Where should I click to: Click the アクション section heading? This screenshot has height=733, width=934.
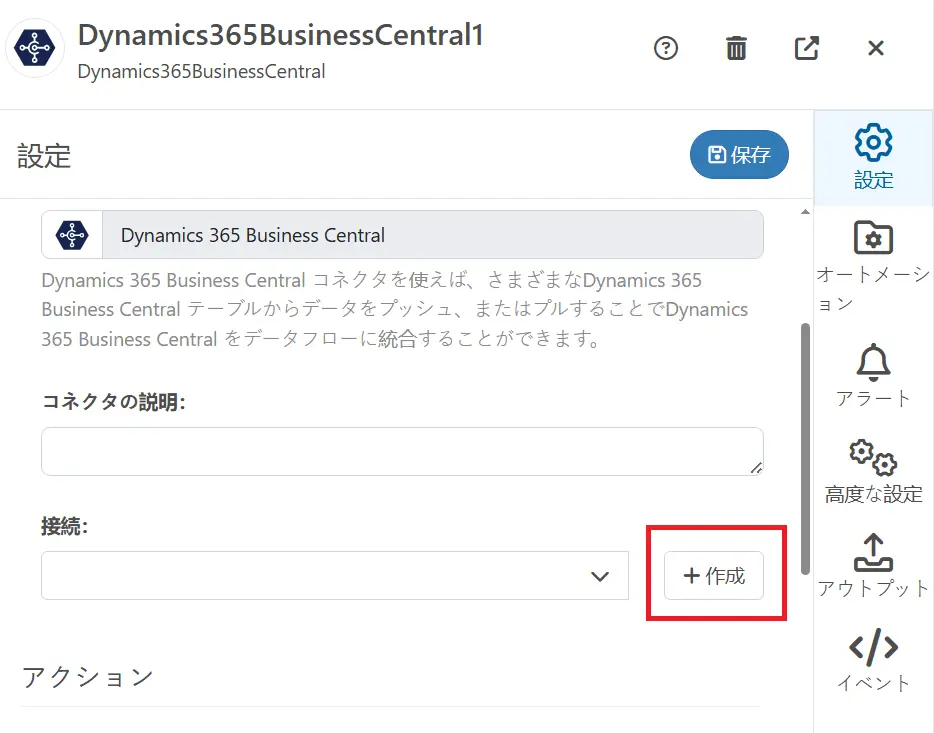[x=88, y=678]
